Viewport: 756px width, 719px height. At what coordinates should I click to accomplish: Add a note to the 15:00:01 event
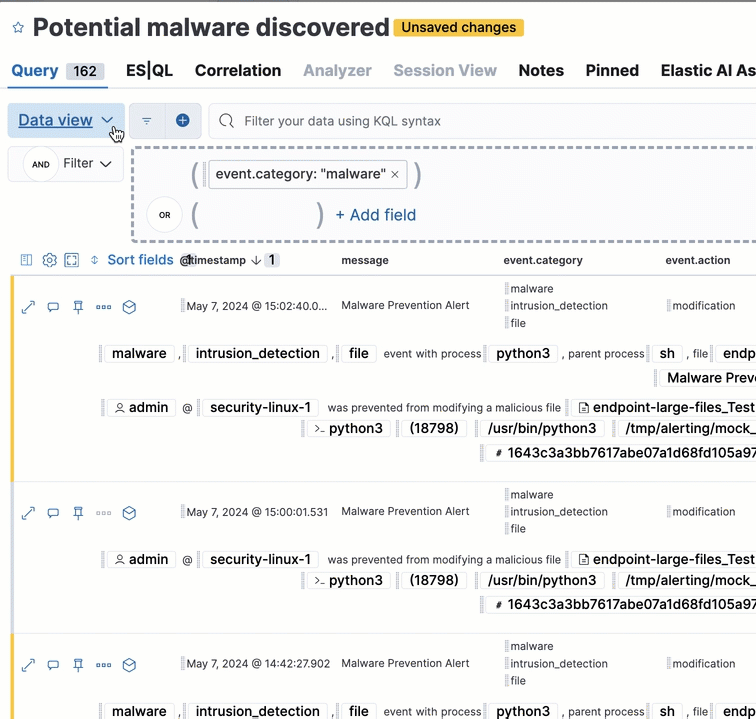point(53,513)
